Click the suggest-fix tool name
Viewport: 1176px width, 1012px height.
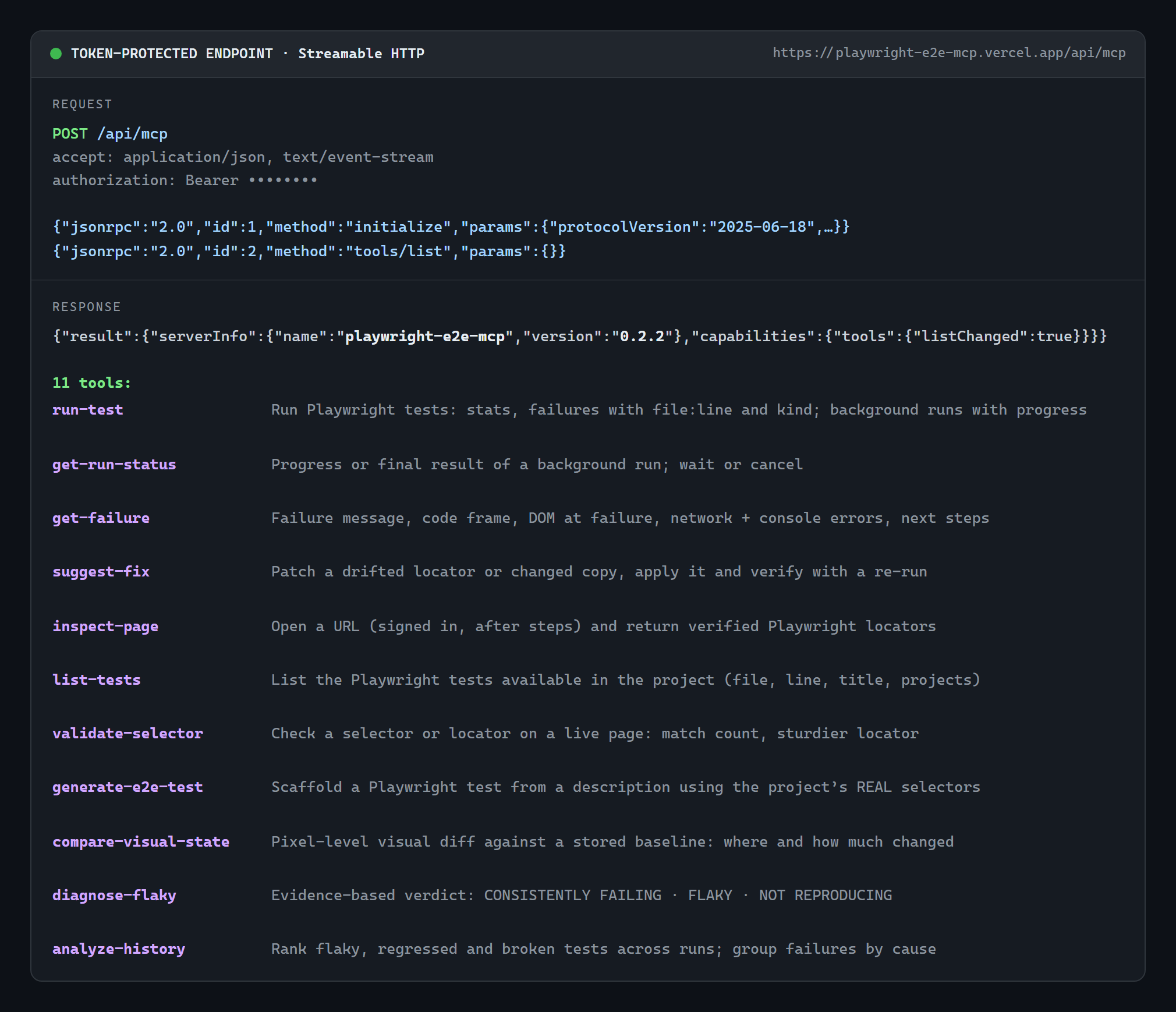101,572
